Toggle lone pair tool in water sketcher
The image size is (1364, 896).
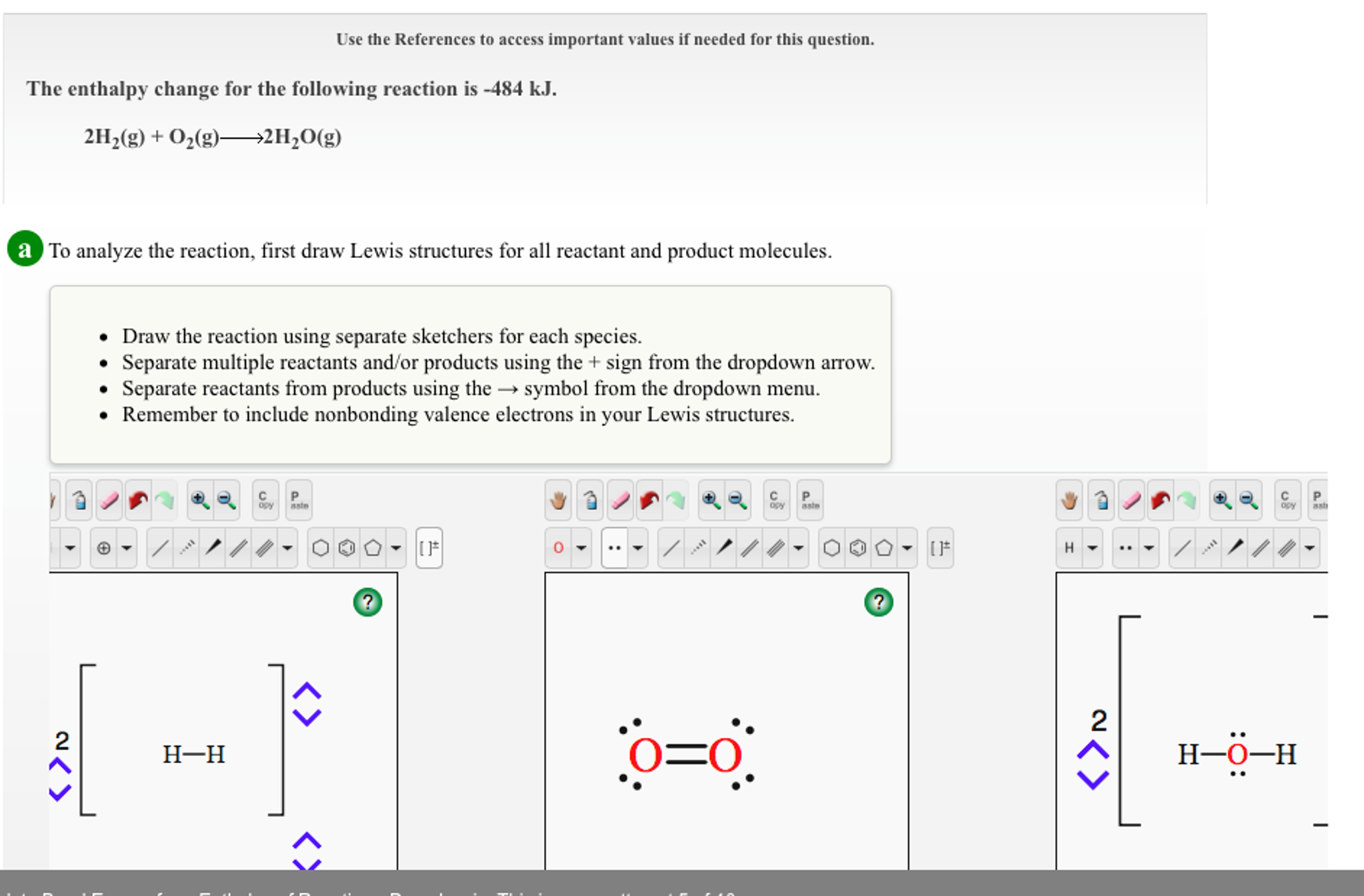click(x=1125, y=548)
